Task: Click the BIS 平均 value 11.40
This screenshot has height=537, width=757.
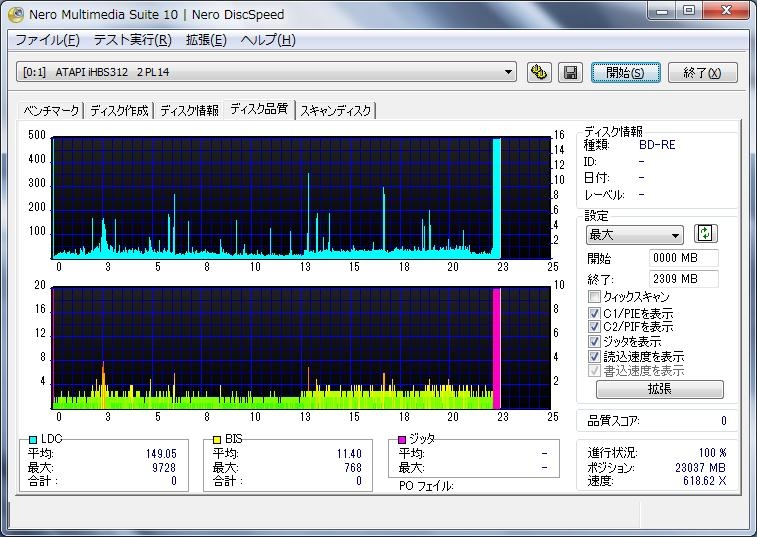Action: point(349,453)
